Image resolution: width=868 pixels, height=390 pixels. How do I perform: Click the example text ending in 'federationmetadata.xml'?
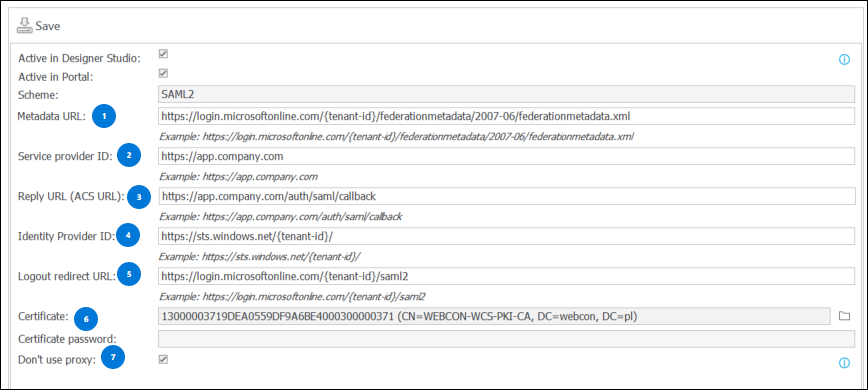tap(396, 137)
